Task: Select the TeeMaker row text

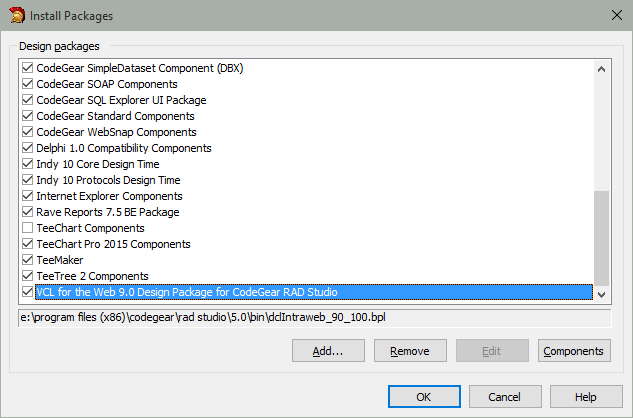Action: 60,260
